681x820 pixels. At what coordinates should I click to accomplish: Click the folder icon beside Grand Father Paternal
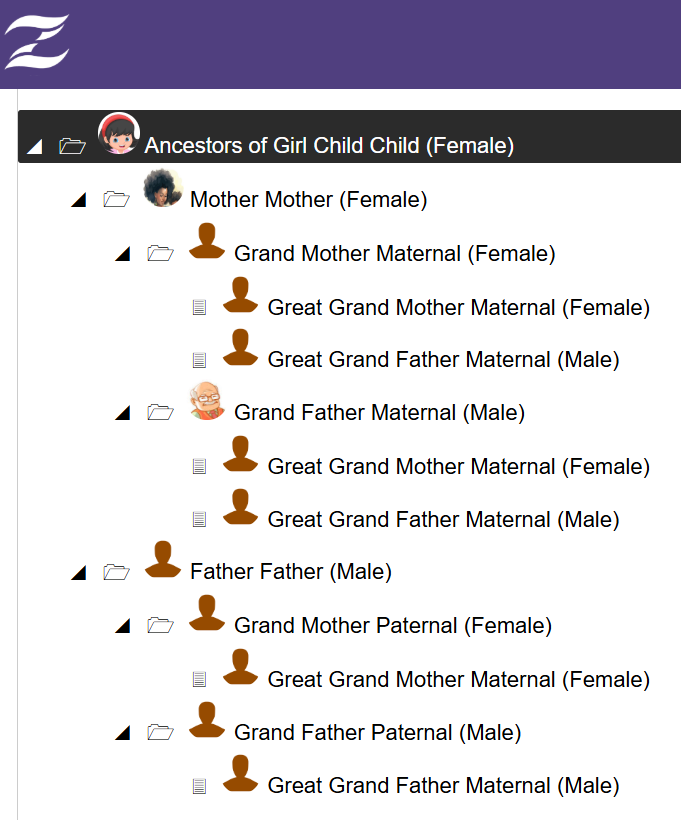160,733
